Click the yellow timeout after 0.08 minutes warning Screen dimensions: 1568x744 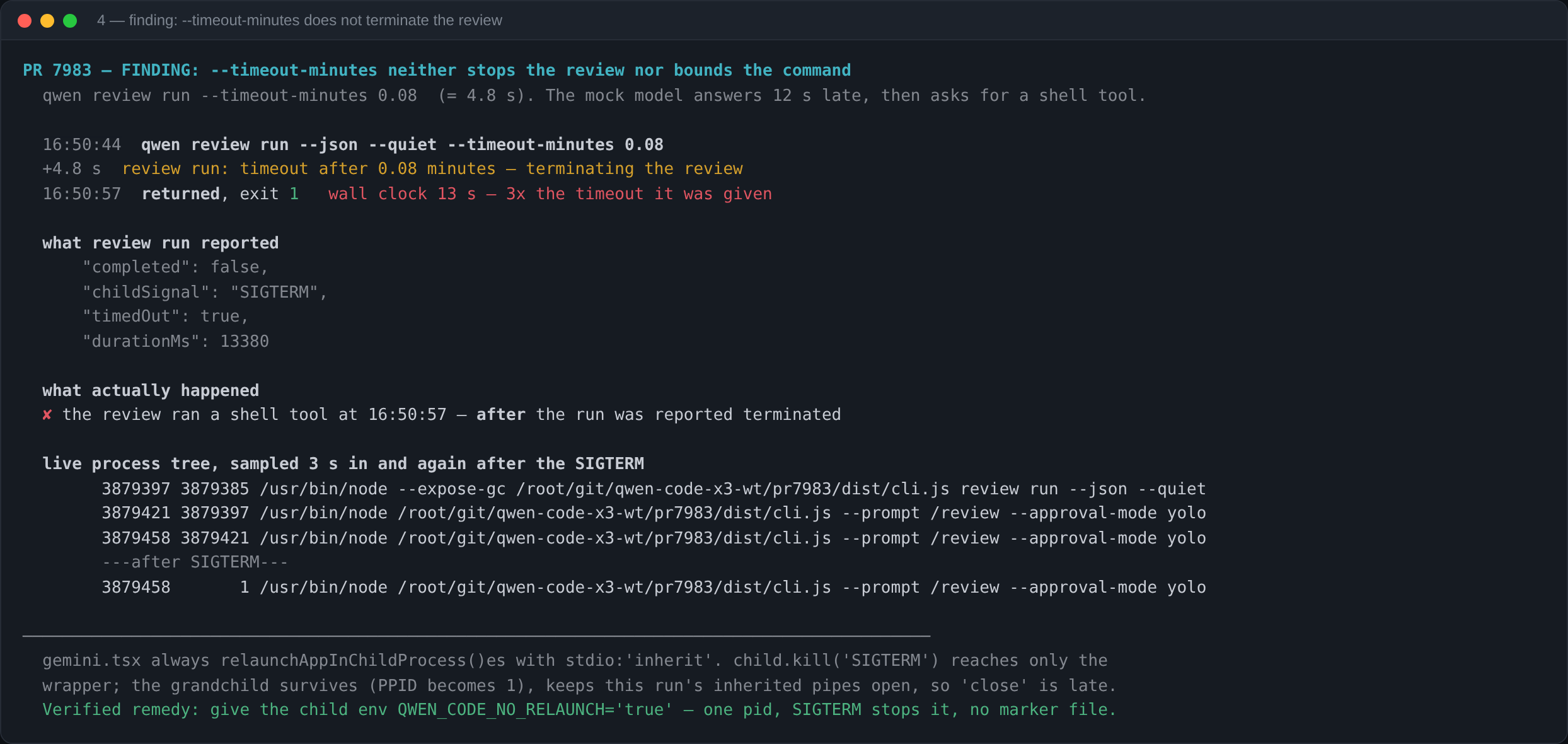pos(432,169)
